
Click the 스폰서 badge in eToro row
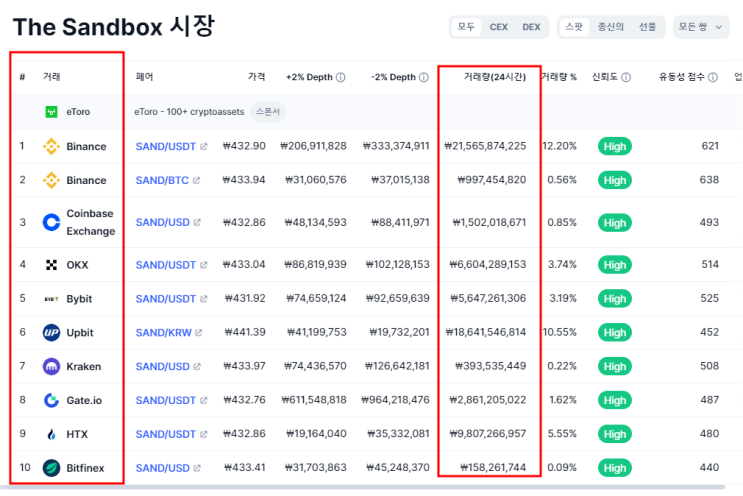click(x=268, y=112)
